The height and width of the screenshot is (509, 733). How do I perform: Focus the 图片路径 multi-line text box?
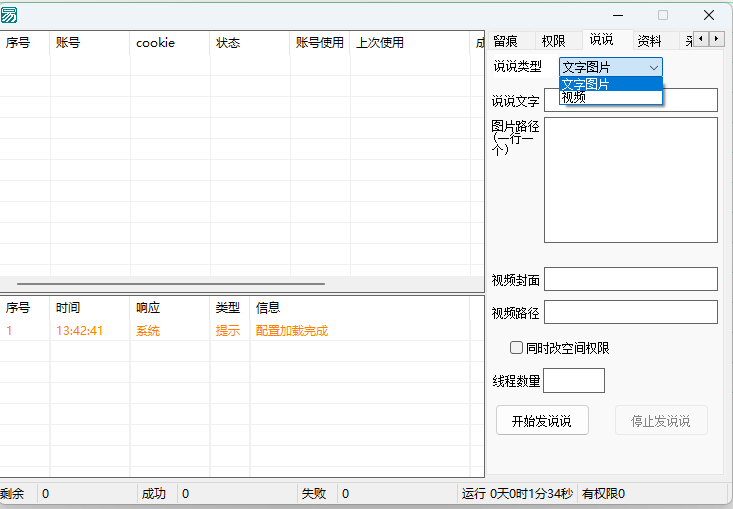click(630, 180)
